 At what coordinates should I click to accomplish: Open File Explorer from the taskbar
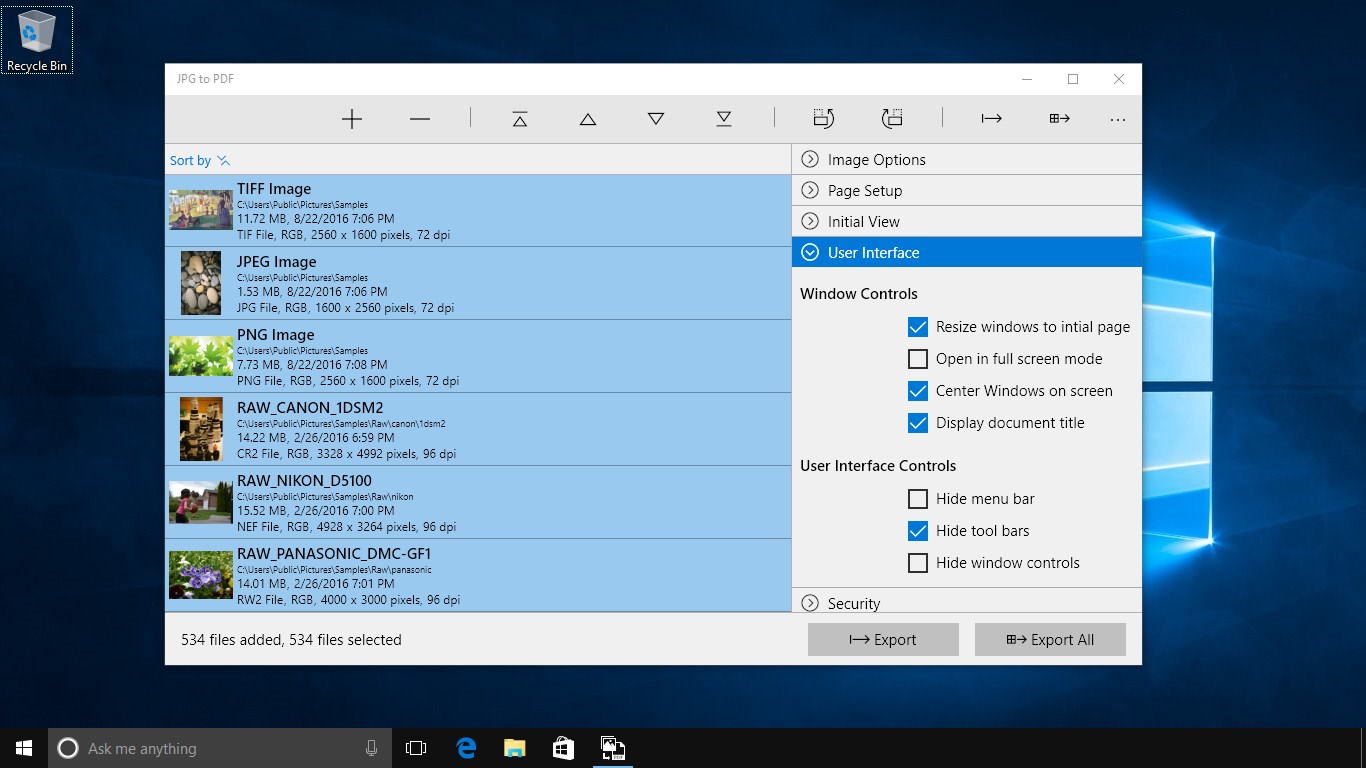tap(514, 748)
